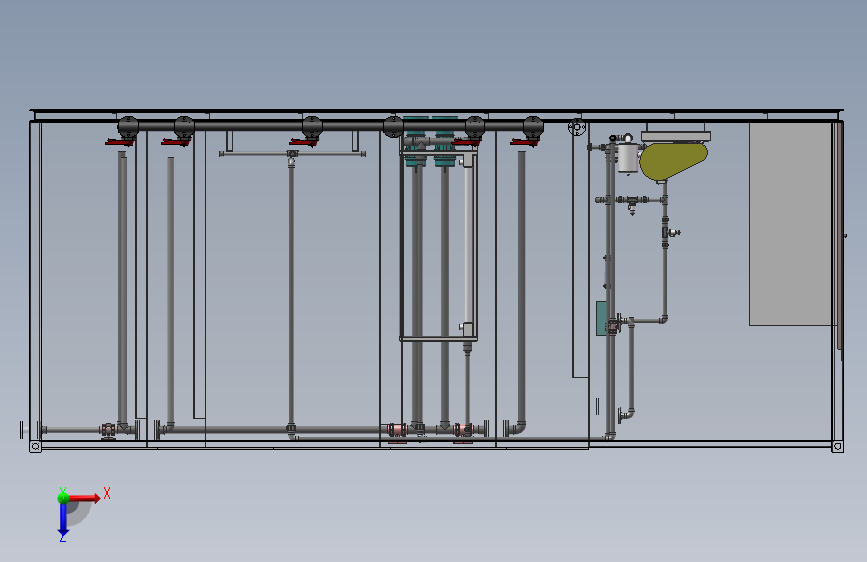Screen dimensions: 867x562
Task: Select the large gray cabinet panel at right
Action: 791,223
